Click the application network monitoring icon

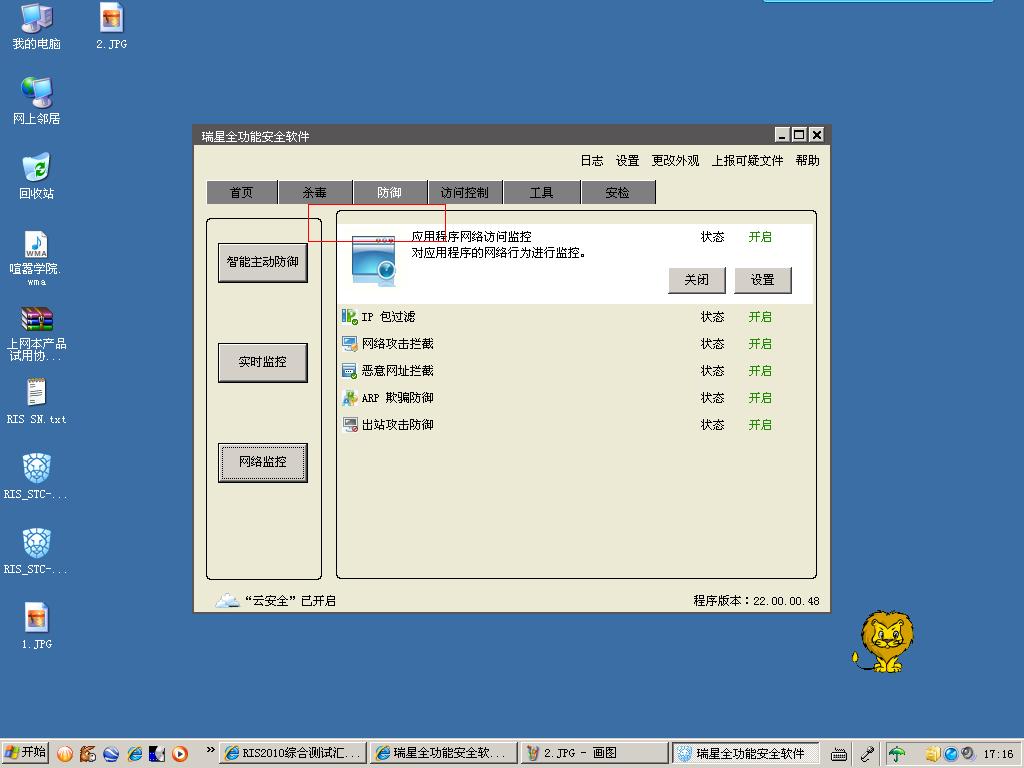[x=374, y=261]
